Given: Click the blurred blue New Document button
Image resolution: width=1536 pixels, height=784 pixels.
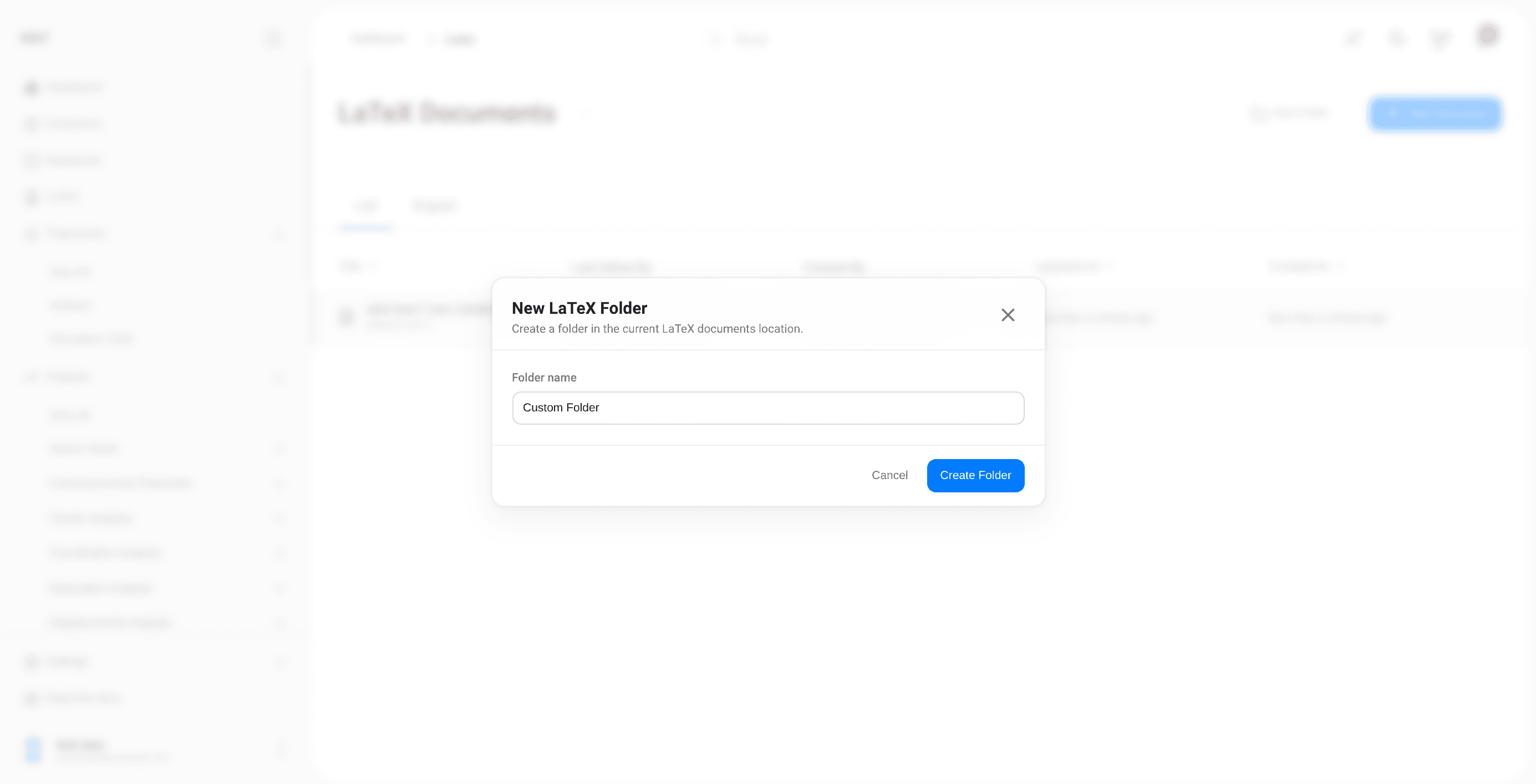Looking at the screenshot, I should point(1435,113).
